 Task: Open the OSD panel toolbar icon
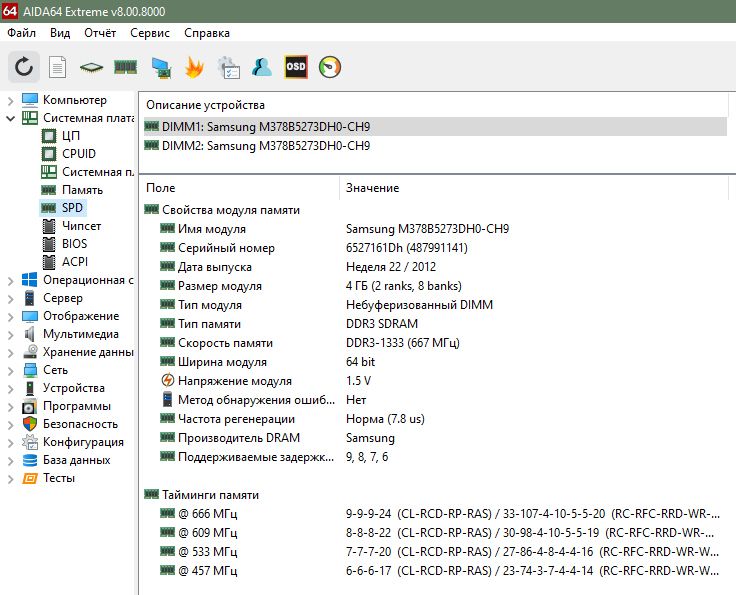click(x=296, y=67)
